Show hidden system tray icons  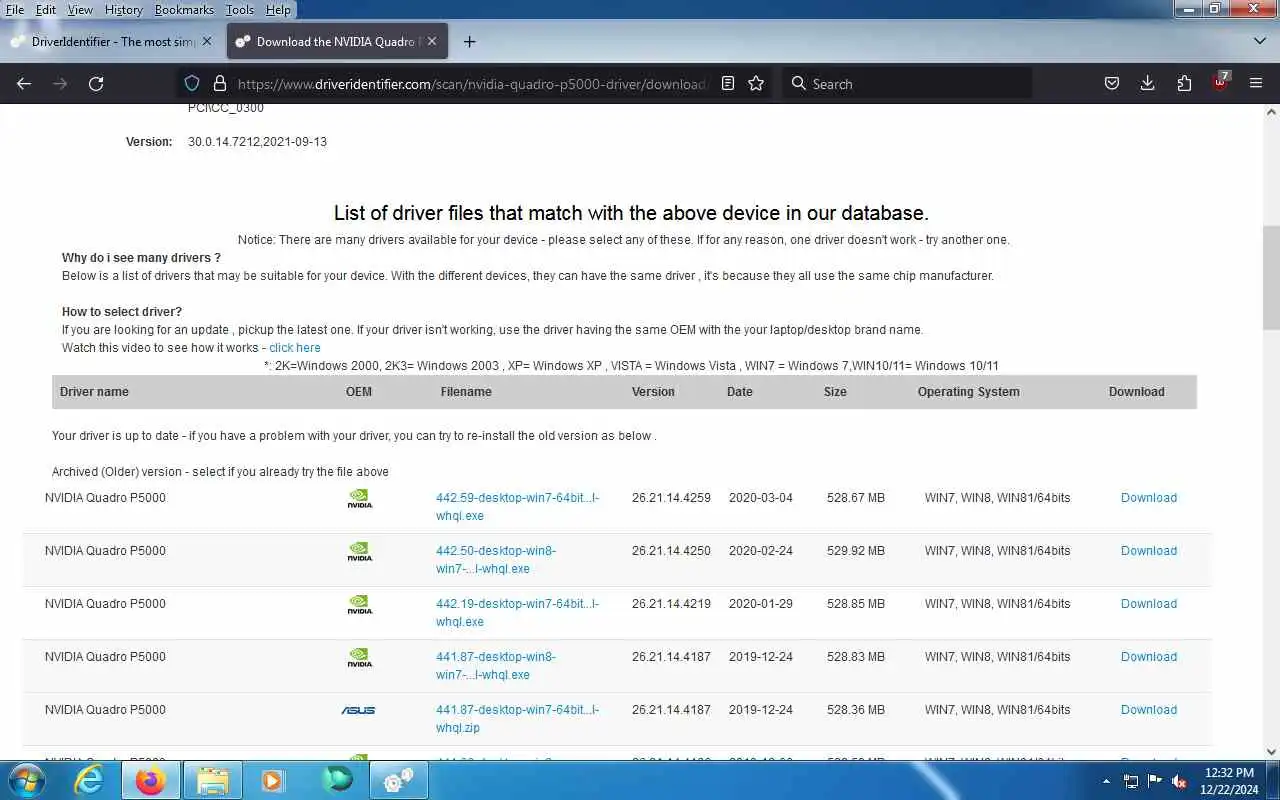(1106, 781)
